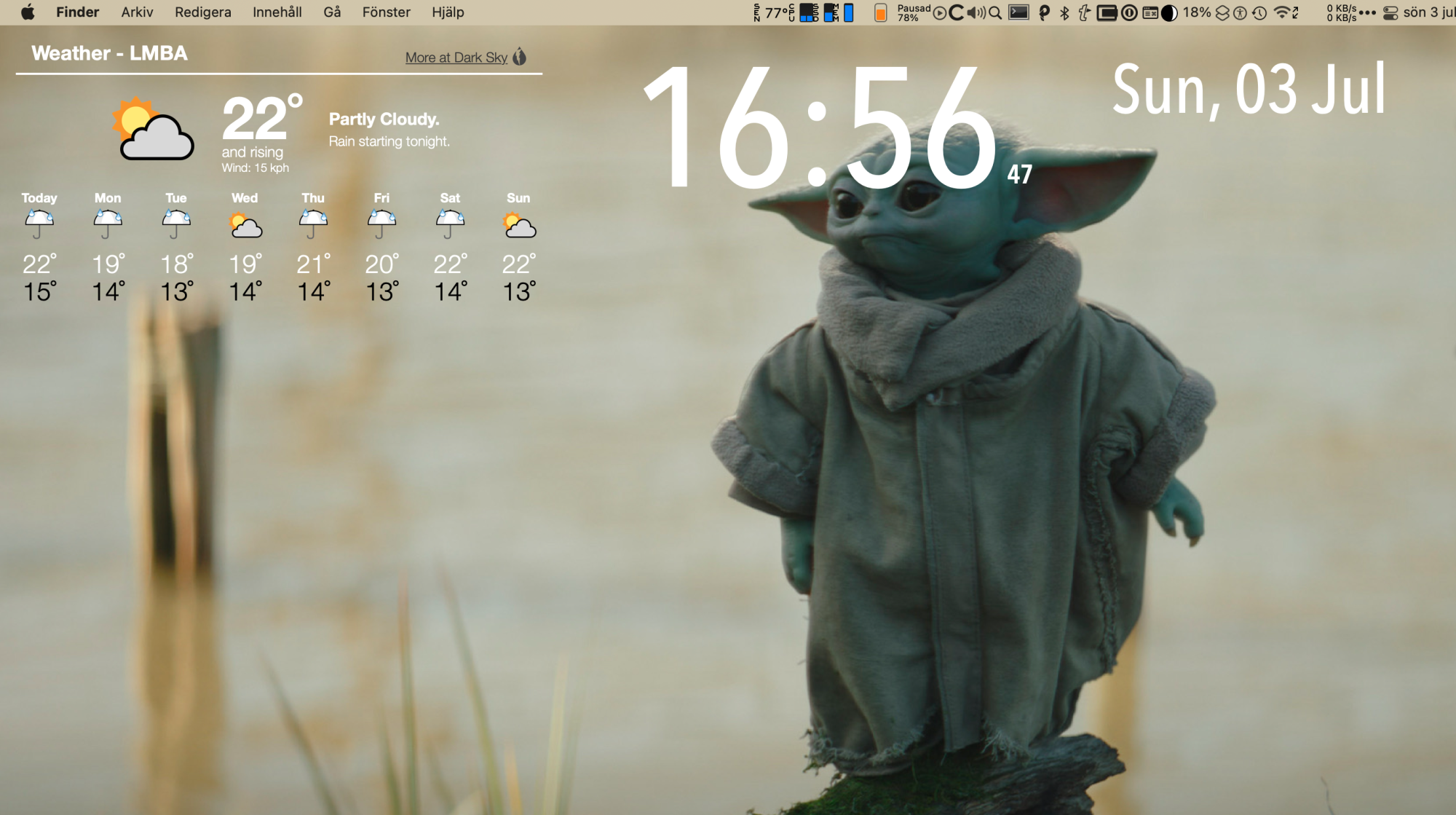The height and width of the screenshot is (815, 1456).
Task: Open the Hjälp menu
Action: coord(448,12)
